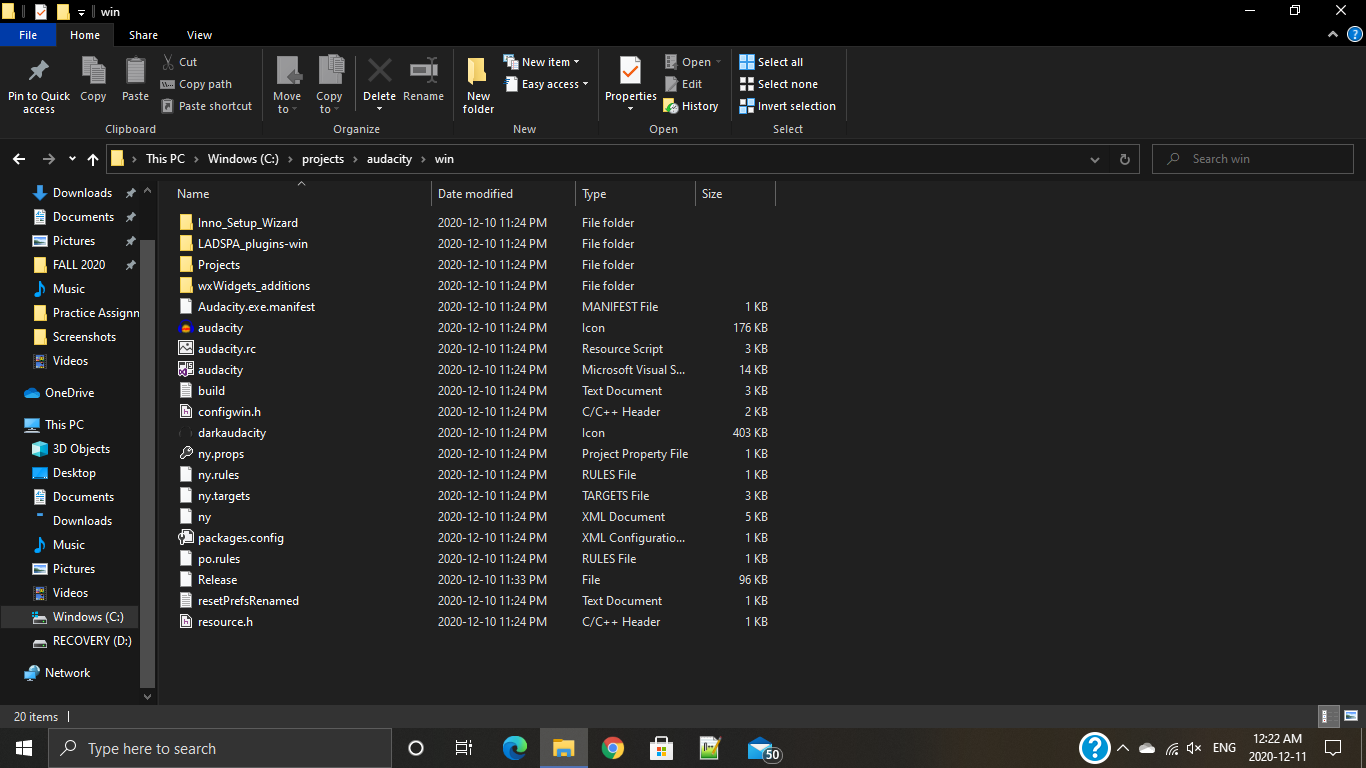This screenshot has height=768, width=1366.
Task: Click 'audacity' in the address path
Action: (390, 159)
